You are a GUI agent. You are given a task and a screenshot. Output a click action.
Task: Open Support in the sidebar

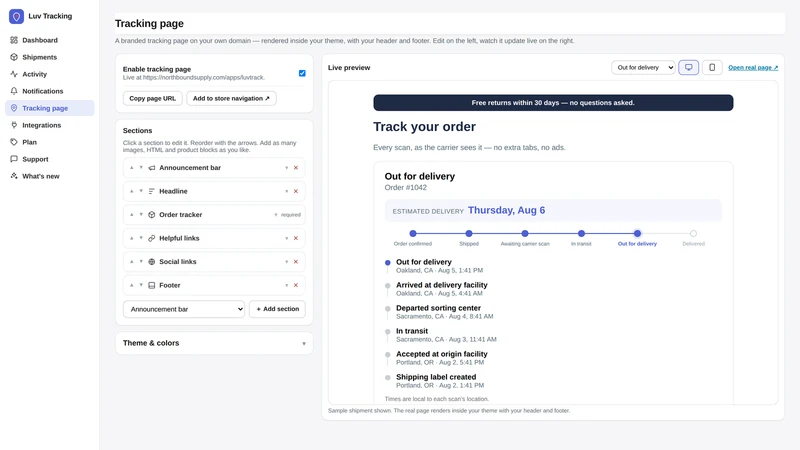tap(49, 159)
